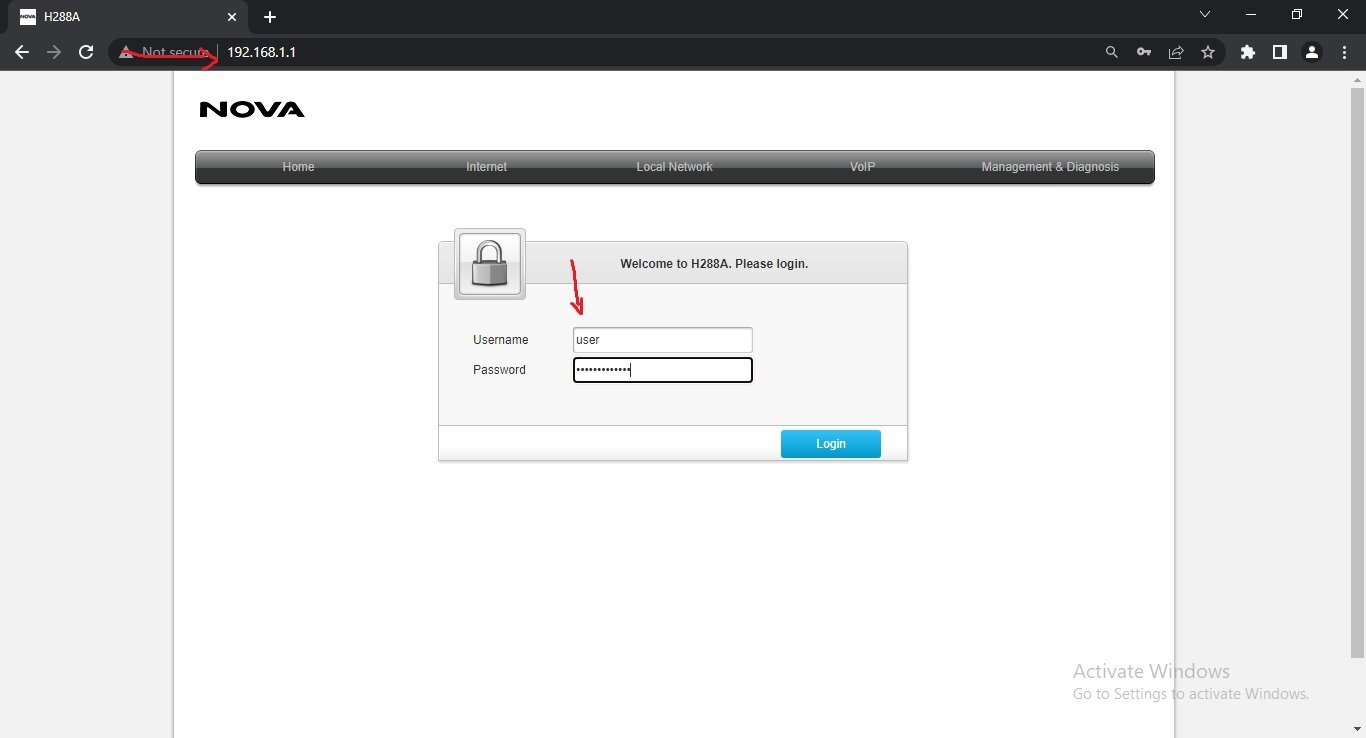Open the saved passwords key icon
This screenshot has width=1366, height=738.
point(1143,52)
